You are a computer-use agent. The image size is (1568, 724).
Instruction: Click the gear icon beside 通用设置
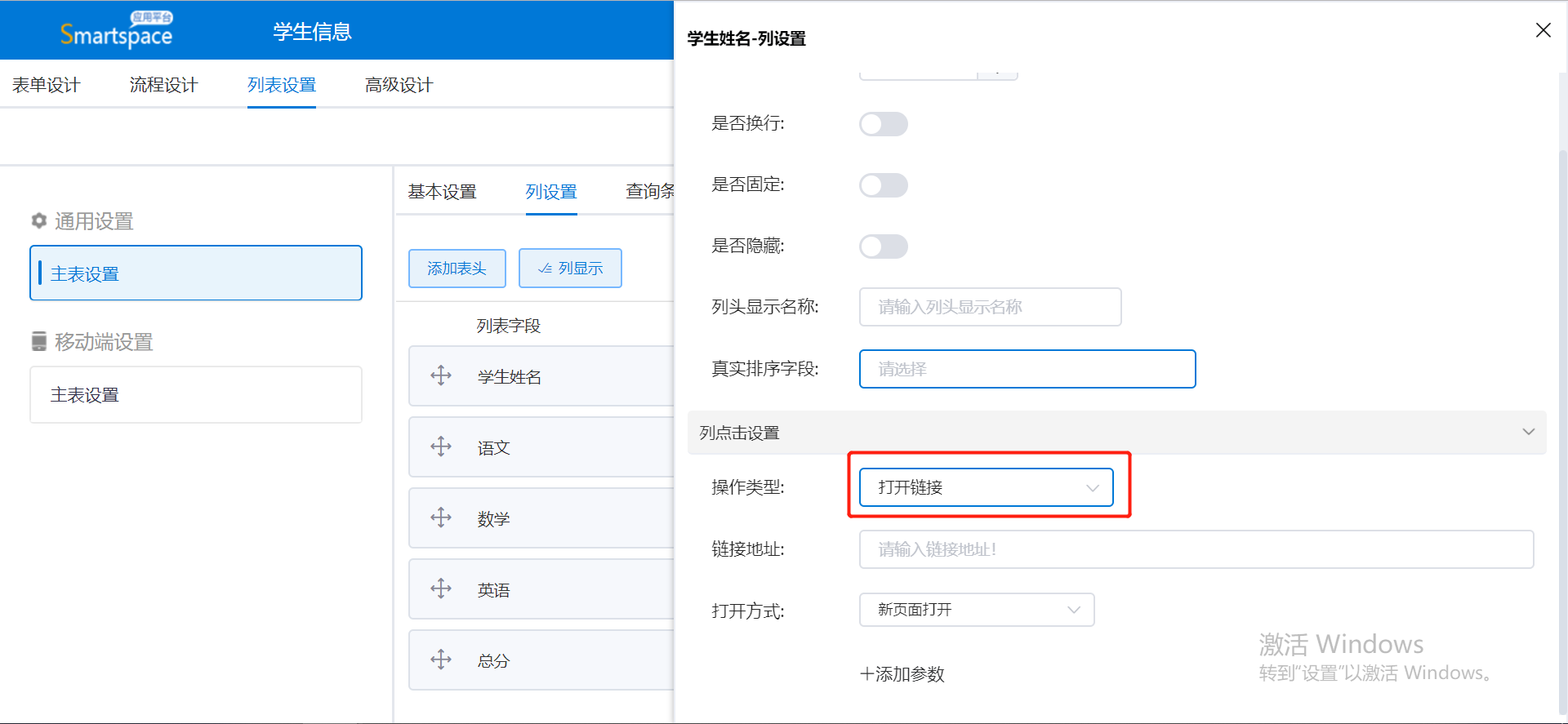click(x=38, y=220)
